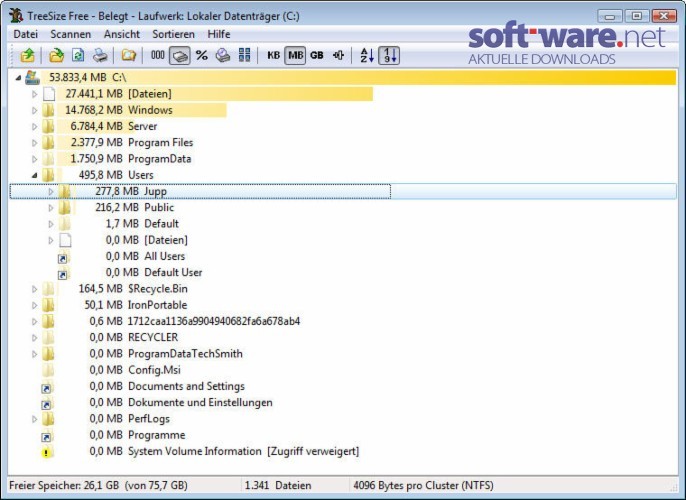Expand the Program Files folder node

35,143
